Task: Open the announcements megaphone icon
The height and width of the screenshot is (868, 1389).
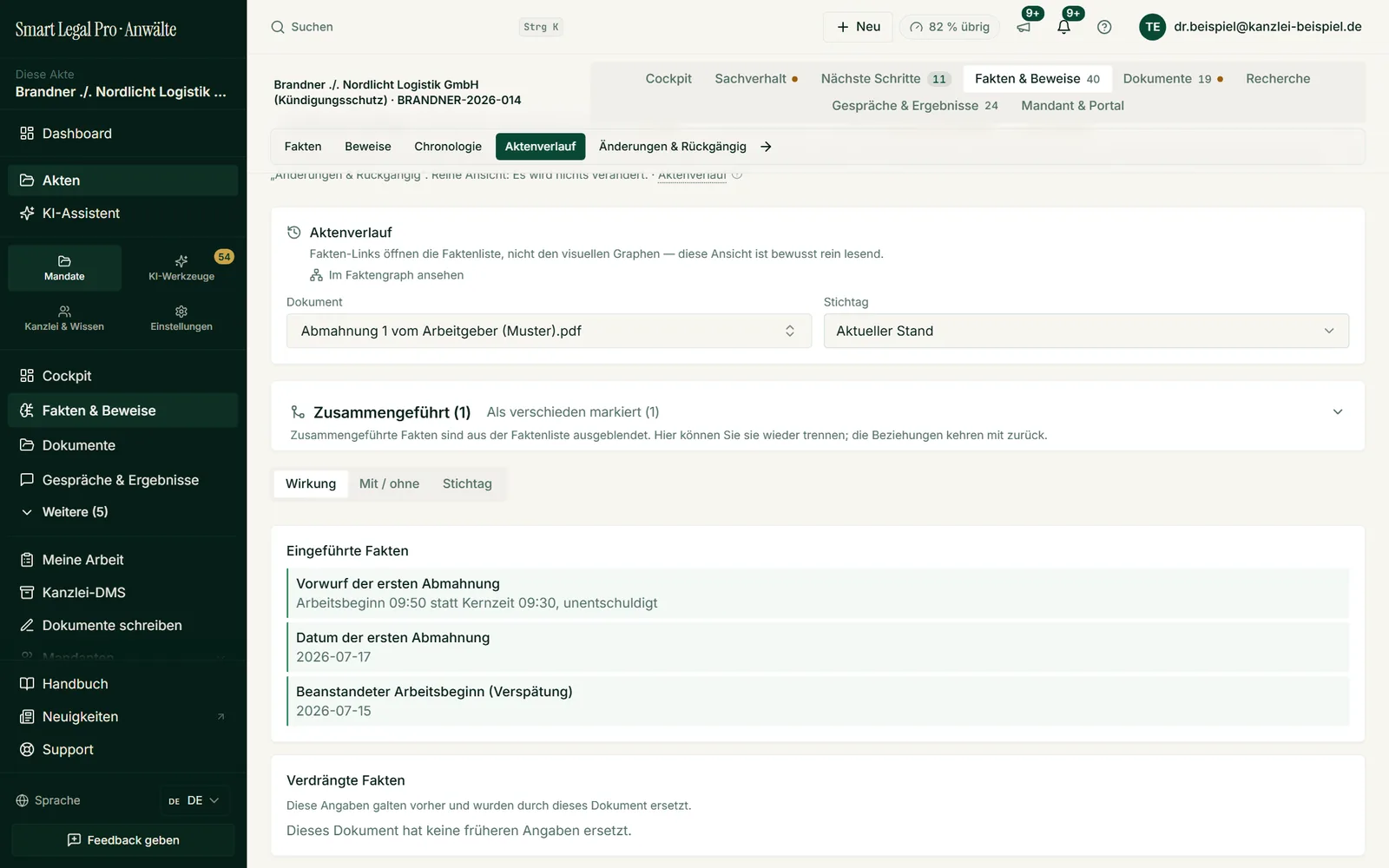Action: click(x=1024, y=27)
